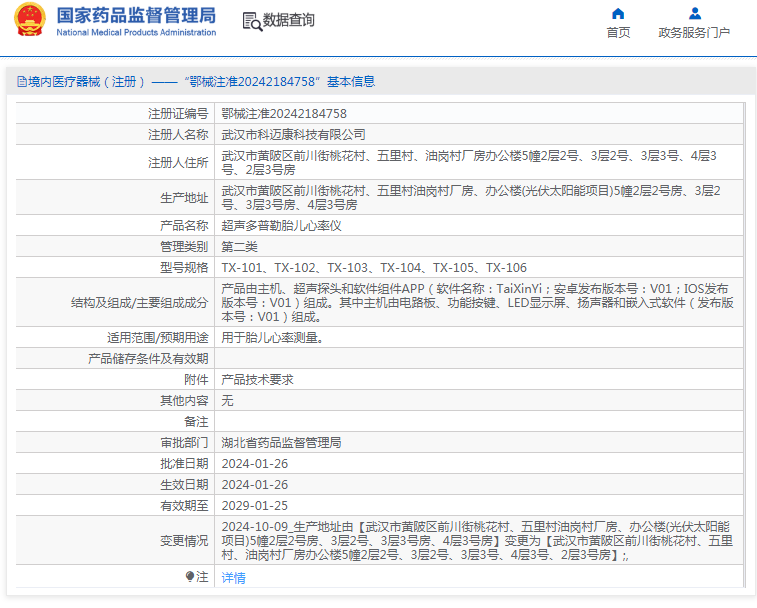Go to 首页 text link

click(x=618, y=32)
